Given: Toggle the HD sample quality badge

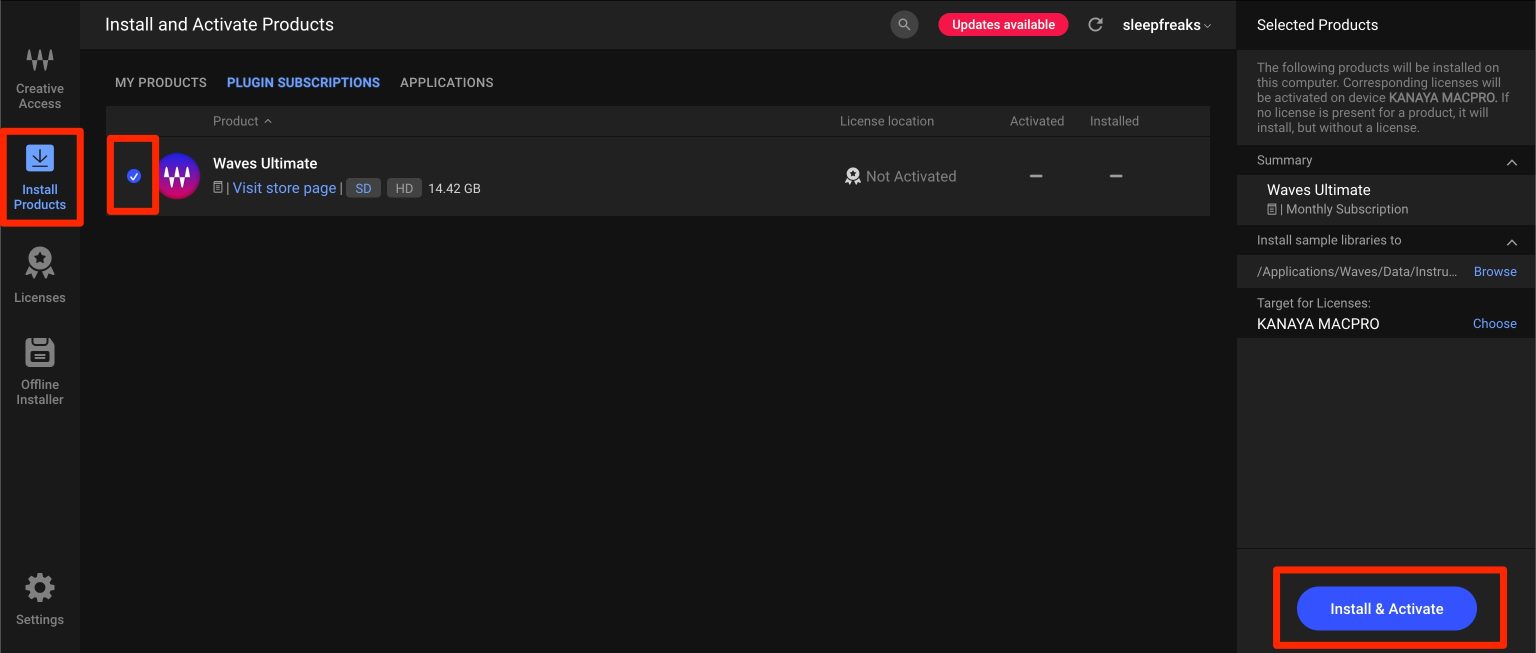Looking at the screenshot, I should click(403, 188).
